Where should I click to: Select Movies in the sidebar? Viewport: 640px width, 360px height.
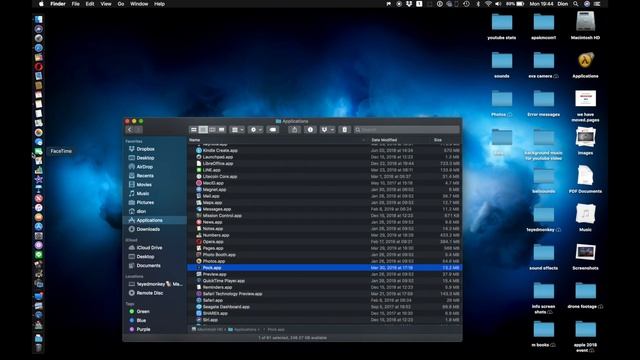click(144, 184)
